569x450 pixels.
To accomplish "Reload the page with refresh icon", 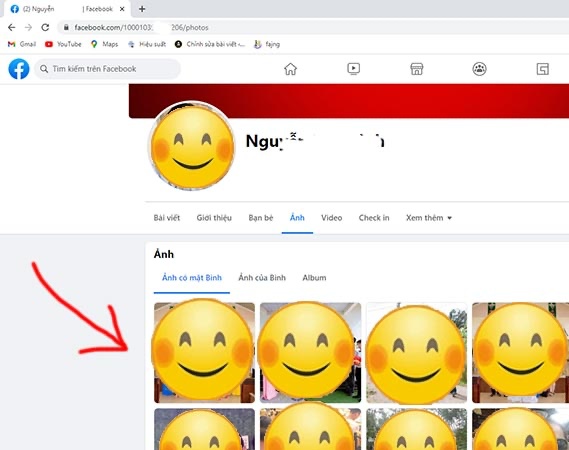I will click(x=45, y=27).
